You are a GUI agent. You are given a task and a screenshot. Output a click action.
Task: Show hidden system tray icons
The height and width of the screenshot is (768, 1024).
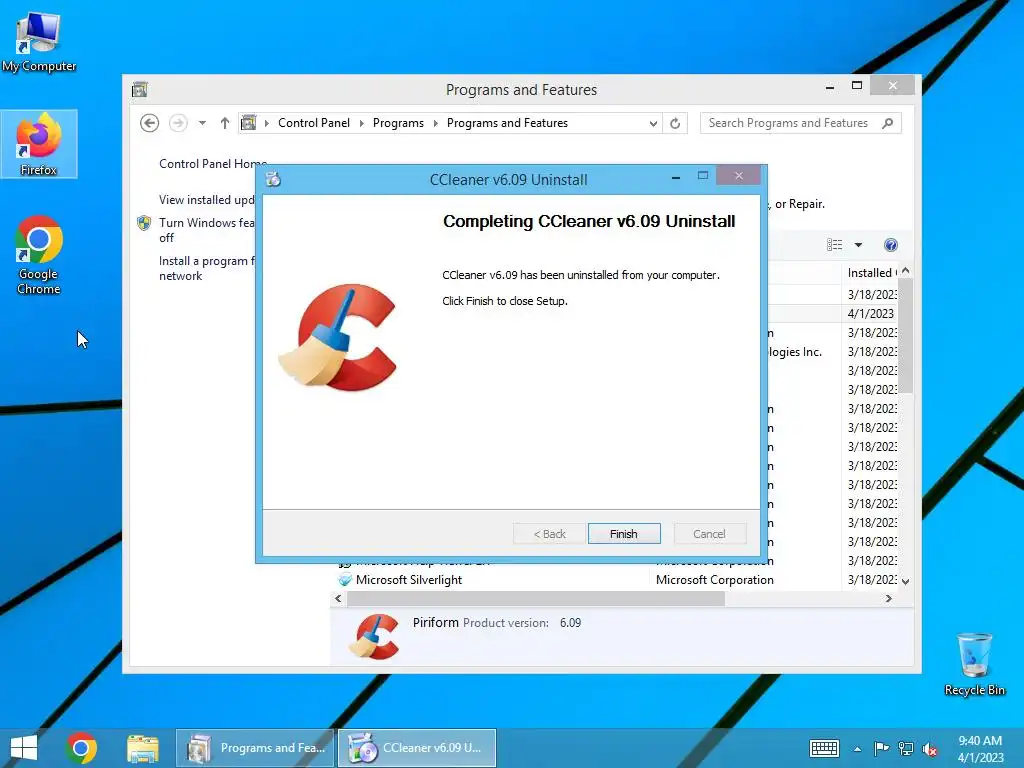(857, 749)
